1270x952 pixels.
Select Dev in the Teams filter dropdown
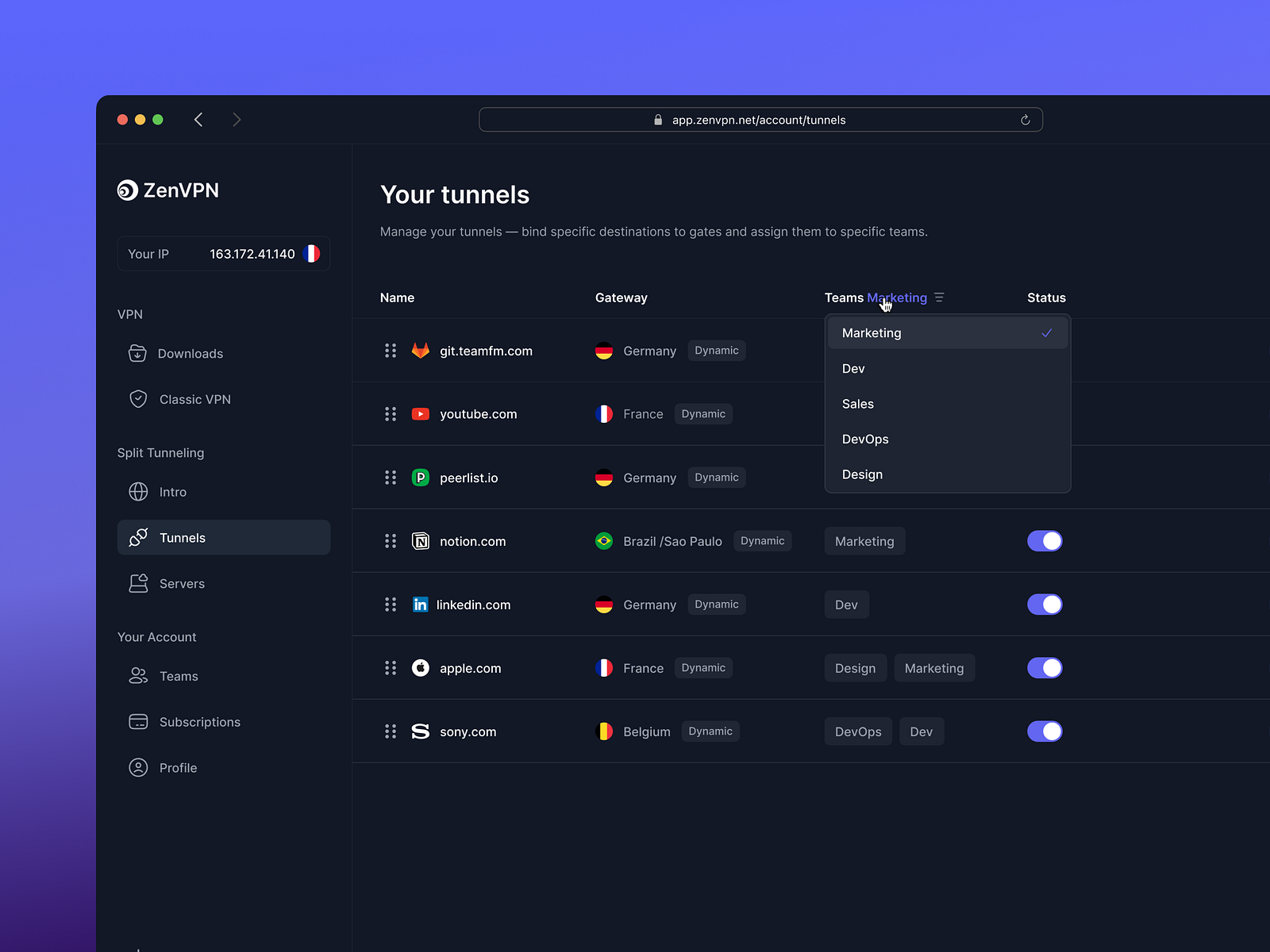(852, 368)
